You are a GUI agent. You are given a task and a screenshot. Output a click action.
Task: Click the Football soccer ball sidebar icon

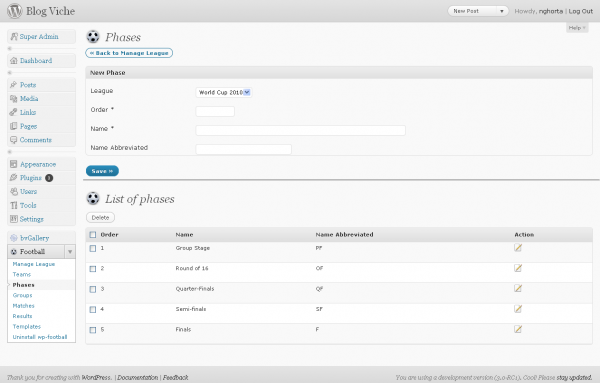pyautogui.click(x=14, y=251)
